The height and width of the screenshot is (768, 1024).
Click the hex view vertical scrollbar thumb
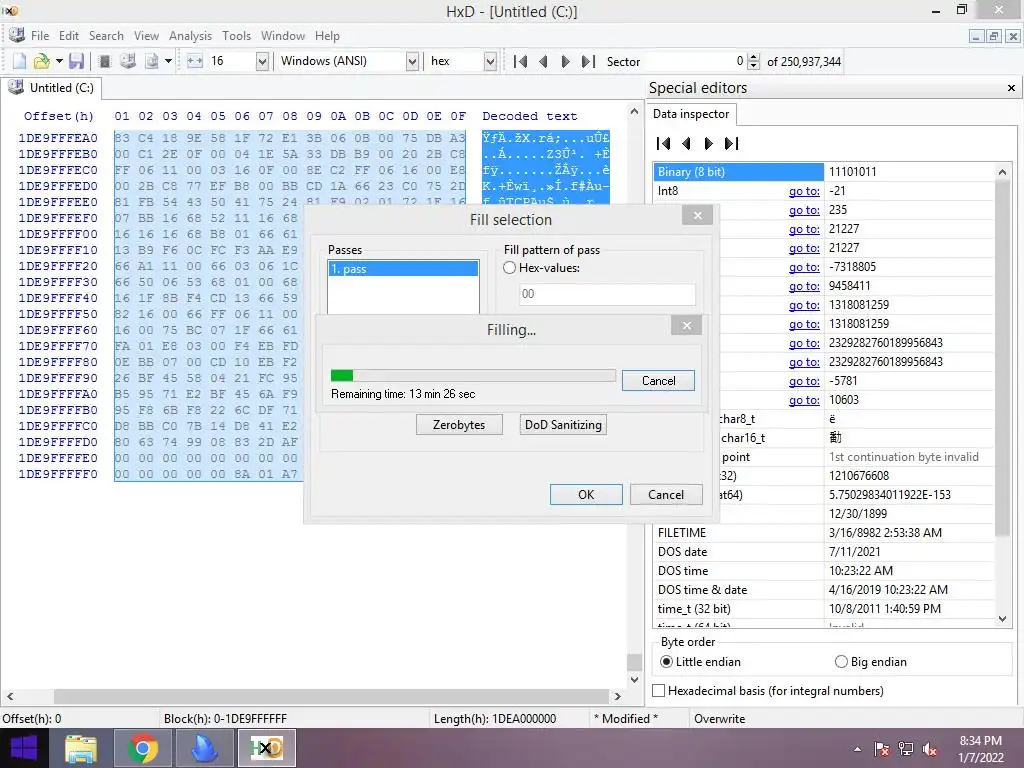[x=634, y=662]
